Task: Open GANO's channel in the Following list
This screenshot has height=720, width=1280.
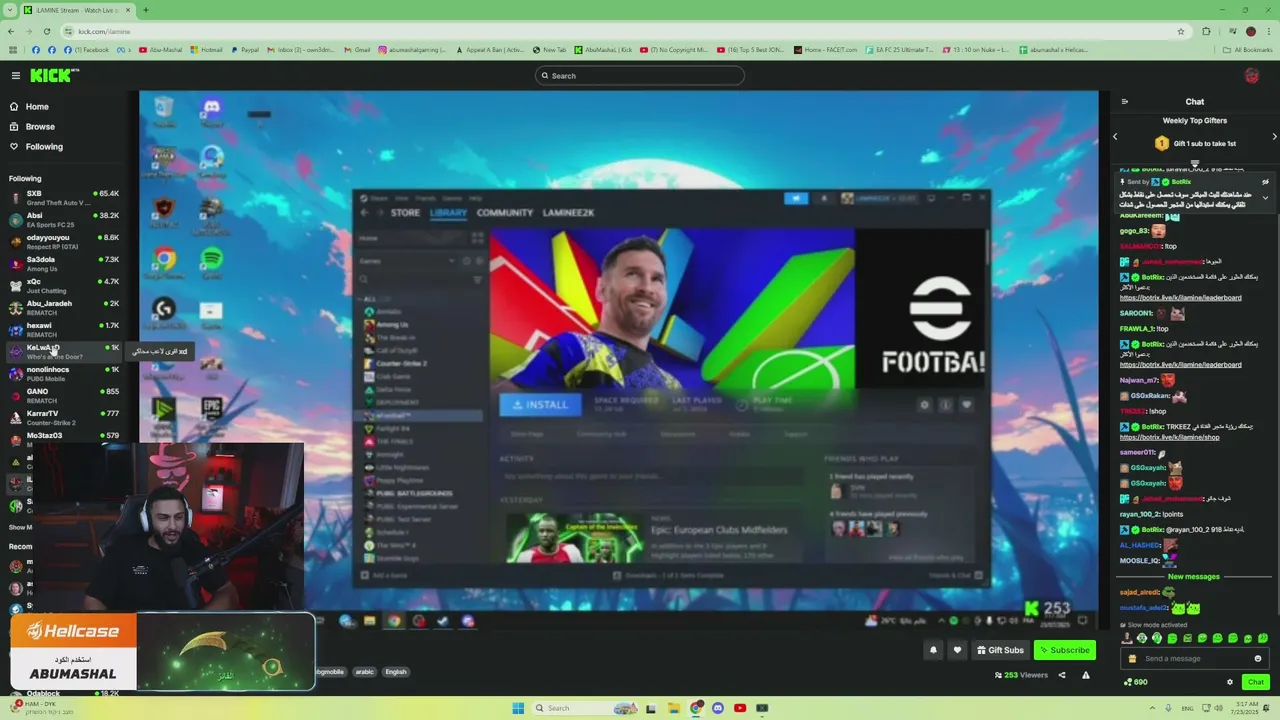Action: tap(64, 396)
